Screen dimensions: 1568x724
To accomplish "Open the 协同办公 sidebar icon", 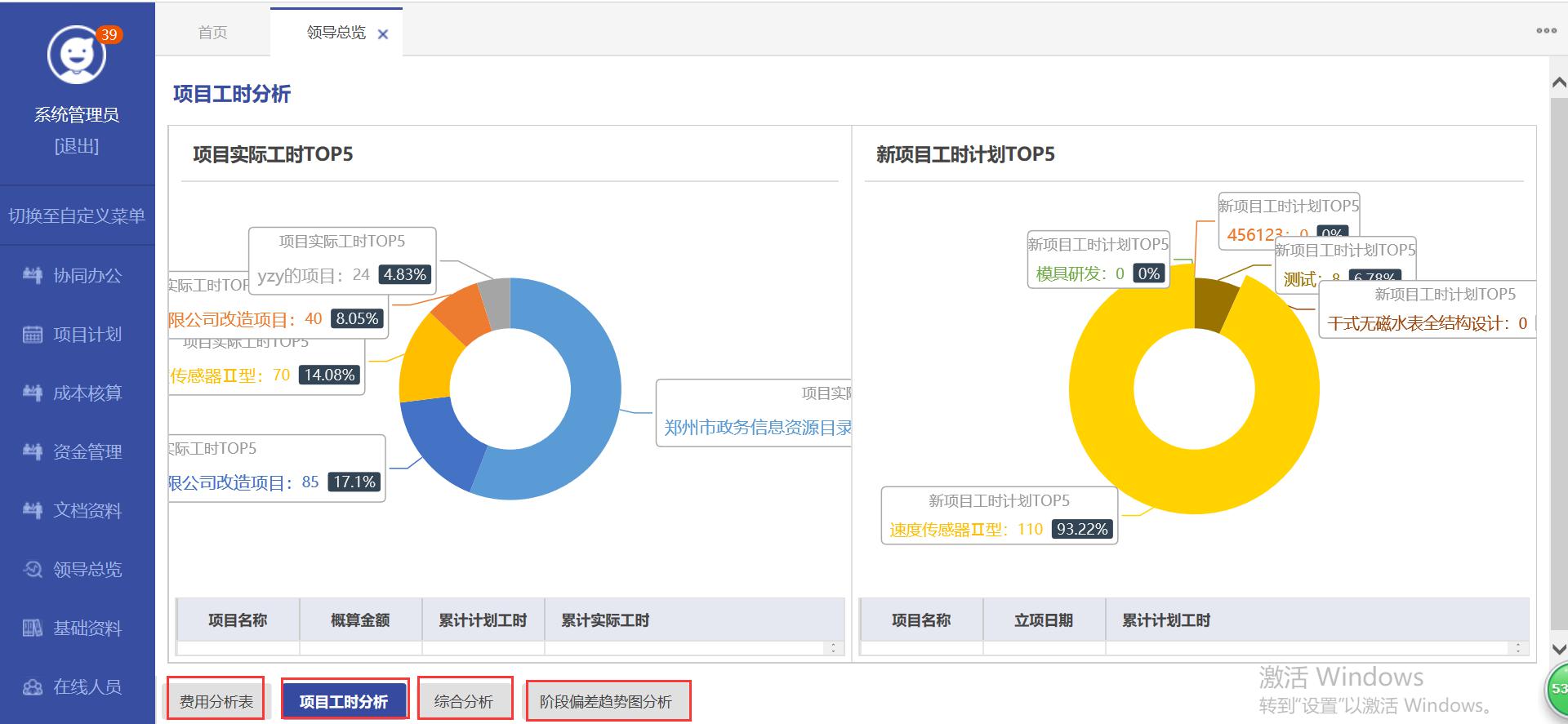I will [x=33, y=276].
